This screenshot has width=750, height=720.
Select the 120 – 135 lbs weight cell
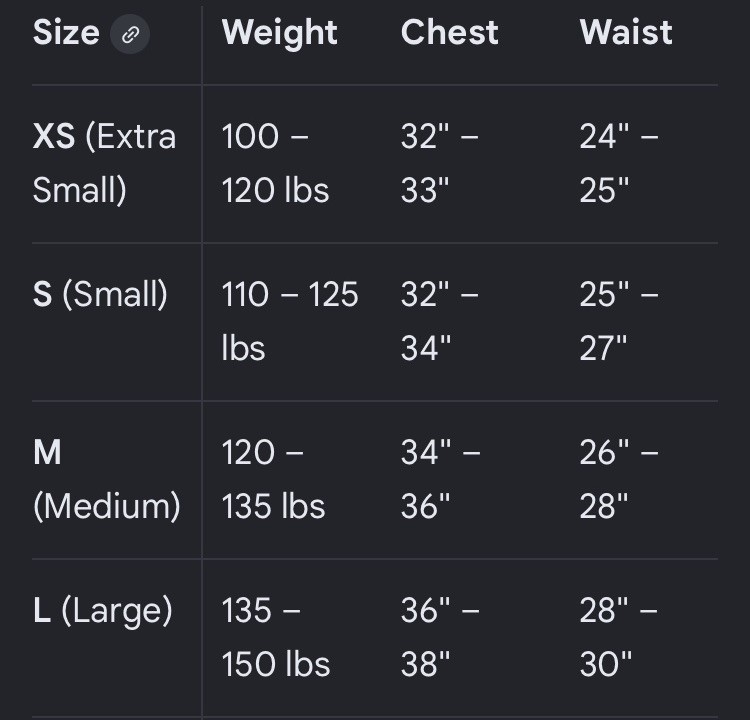[273, 479]
